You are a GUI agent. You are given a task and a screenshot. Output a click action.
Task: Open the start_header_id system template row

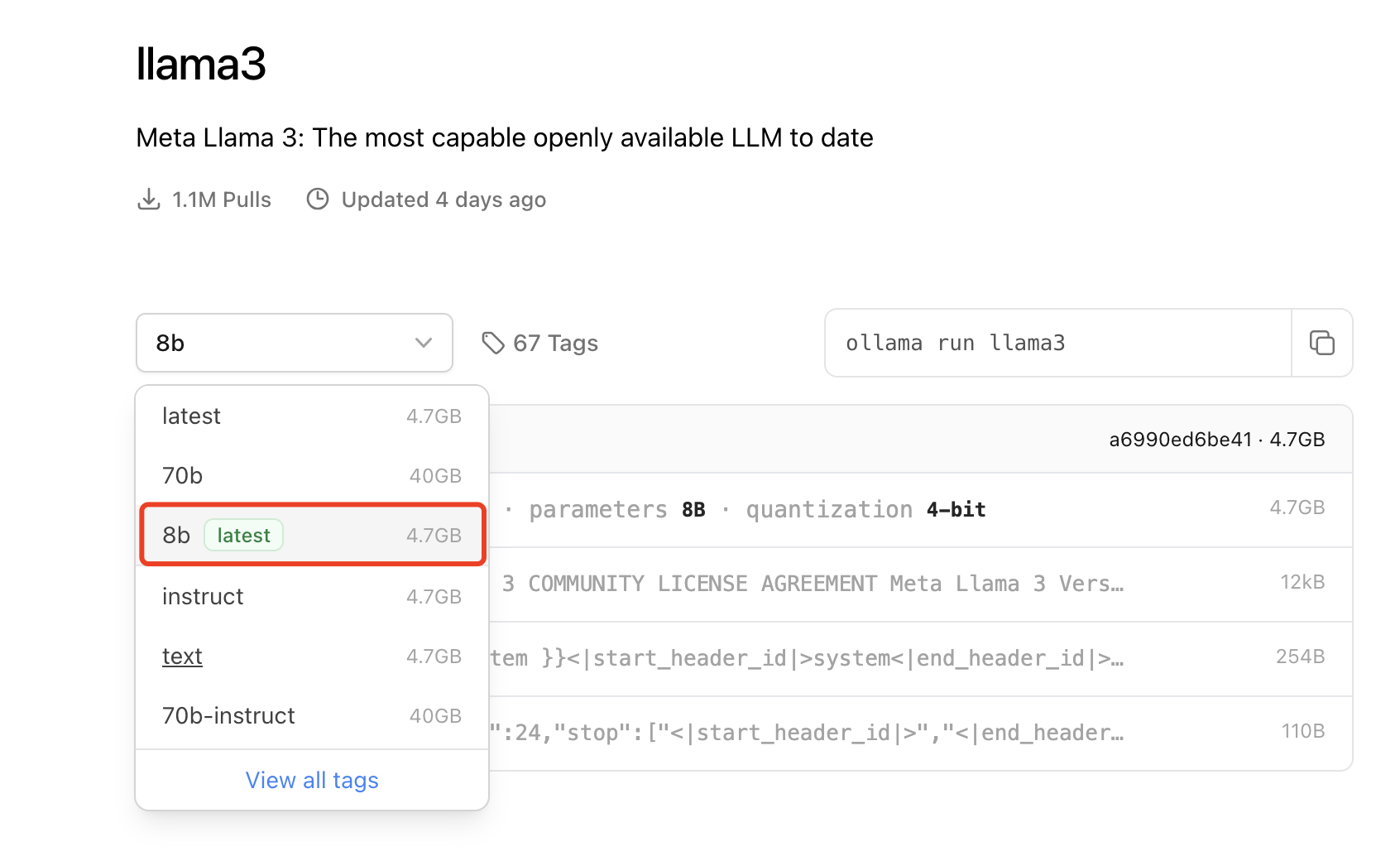[921, 658]
